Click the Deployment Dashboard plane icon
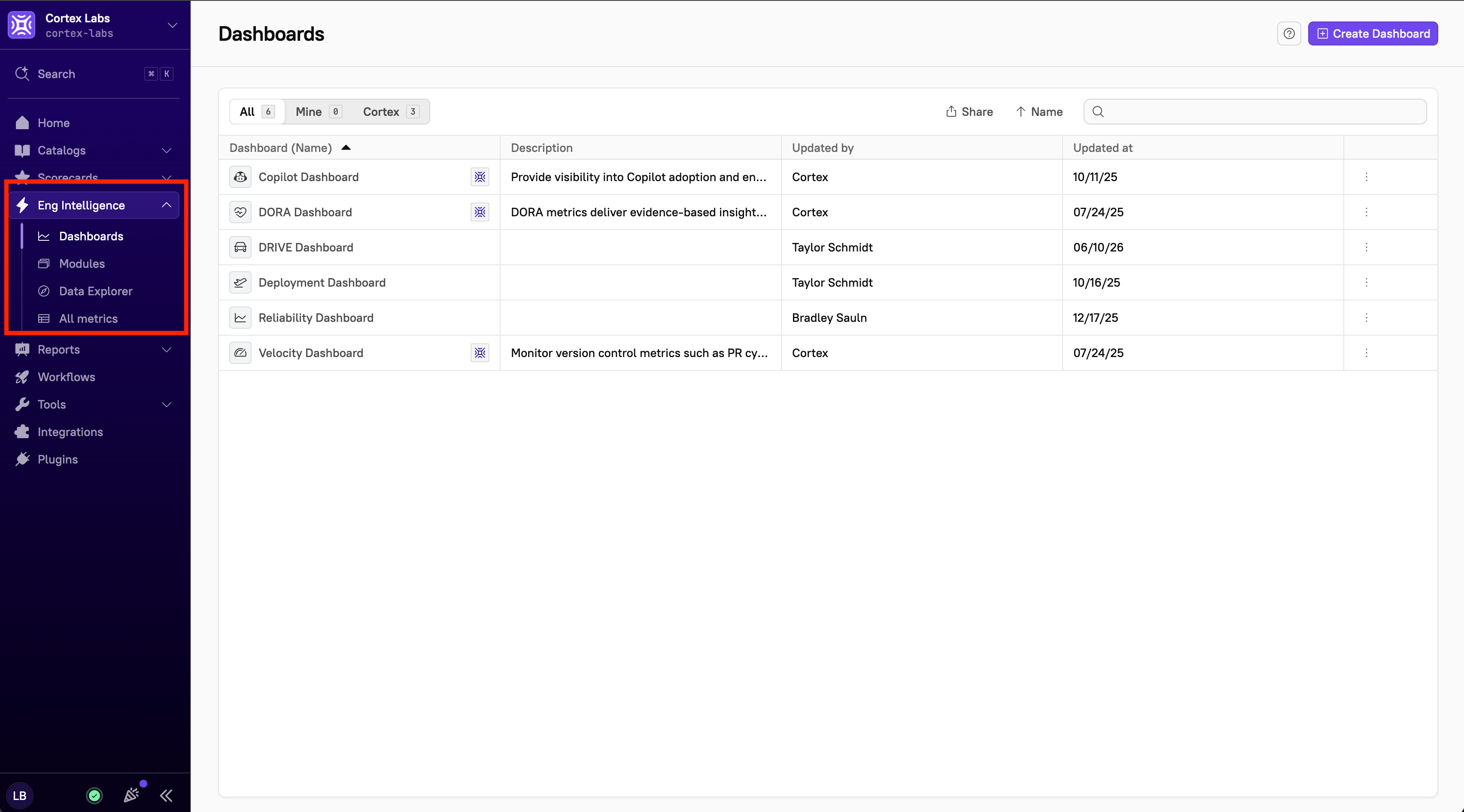Screen dimensions: 1464x812 (x=240, y=282)
